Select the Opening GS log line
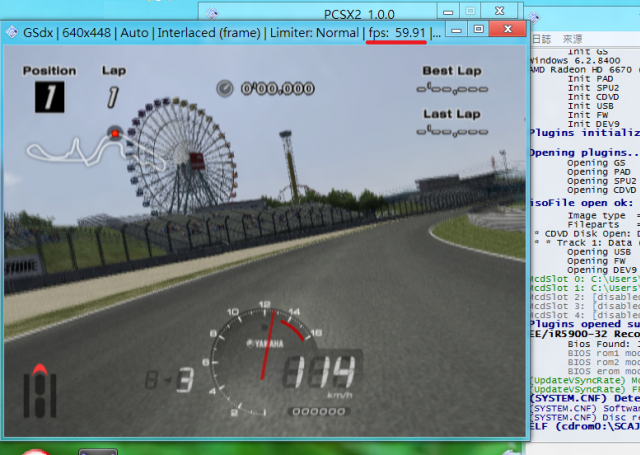The image size is (640, 455). [596, 163]
